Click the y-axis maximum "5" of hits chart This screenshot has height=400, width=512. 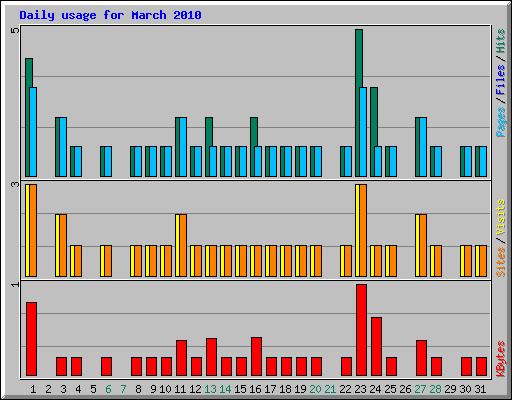coord(15,31)
